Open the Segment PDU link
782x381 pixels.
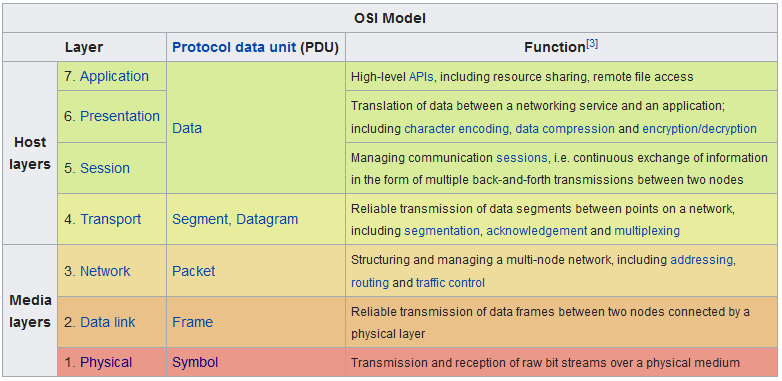[x=200, y=219]
